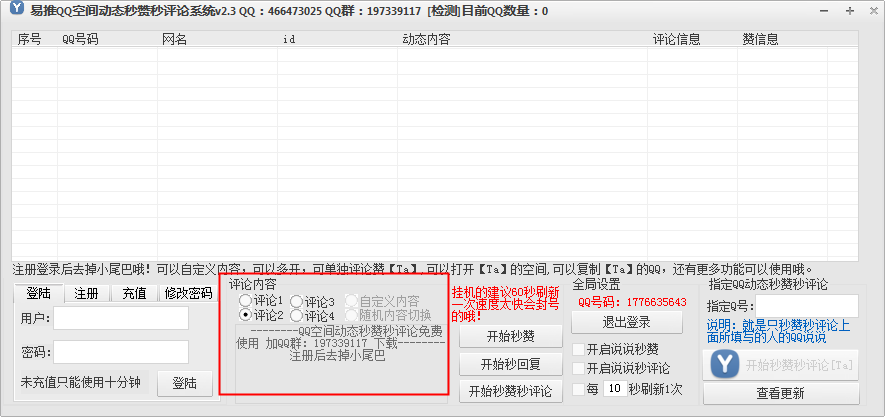
Task: Focus the 用户 username input field
Action: [121, 318]
